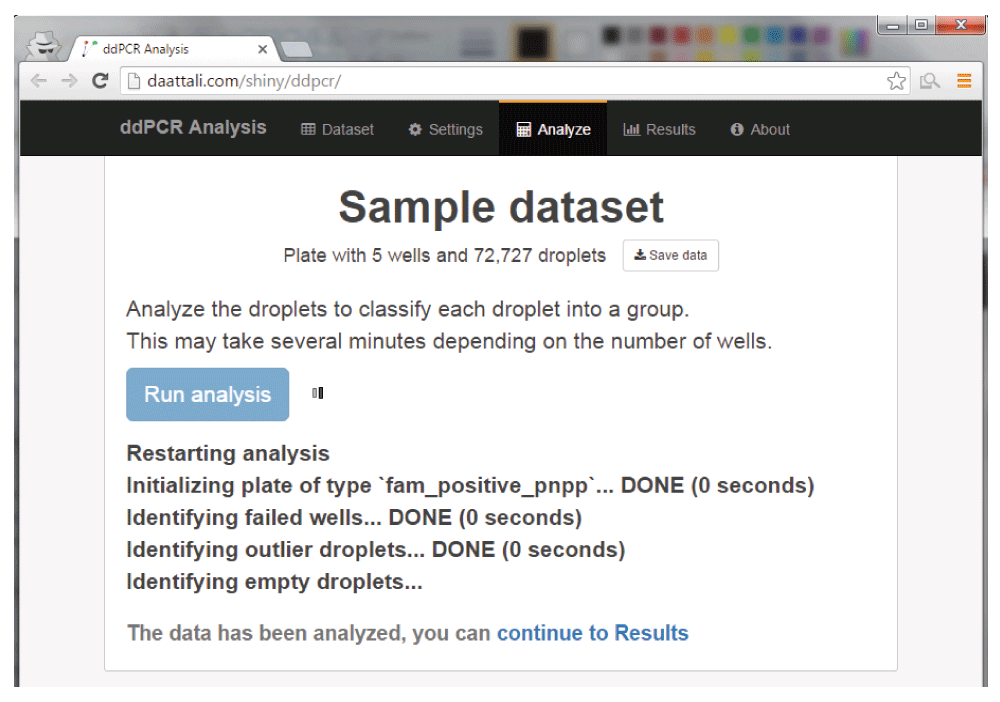The width and height of the screenshot is (1000, 702).
Task: Close the ddPCR Analysis browser tab
Action: click(x=263, y=49)
